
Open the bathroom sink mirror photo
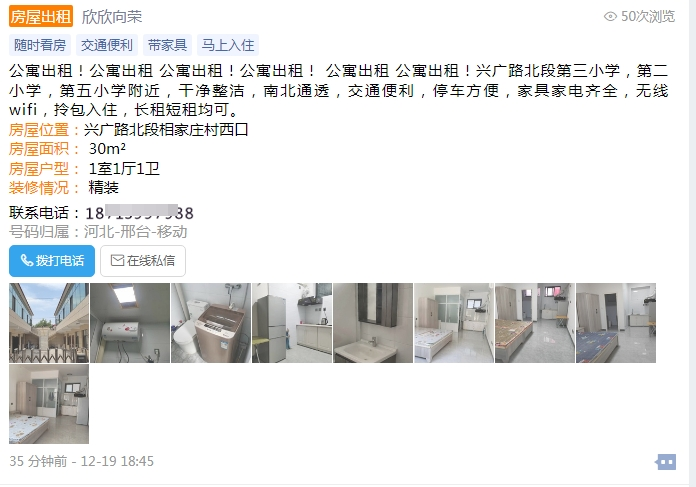(x=373, y=323)
